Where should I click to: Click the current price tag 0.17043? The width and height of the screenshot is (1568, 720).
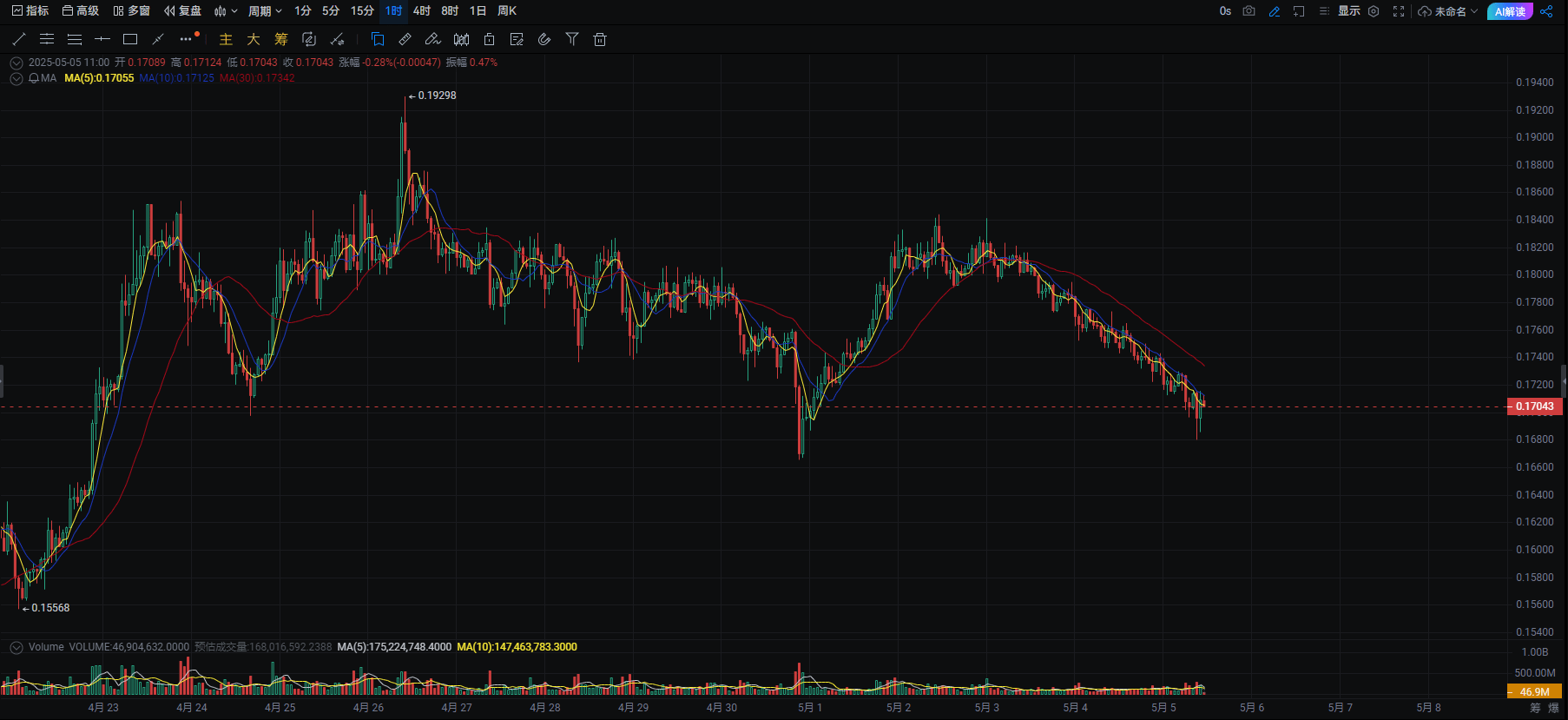tap(1534, 406)
